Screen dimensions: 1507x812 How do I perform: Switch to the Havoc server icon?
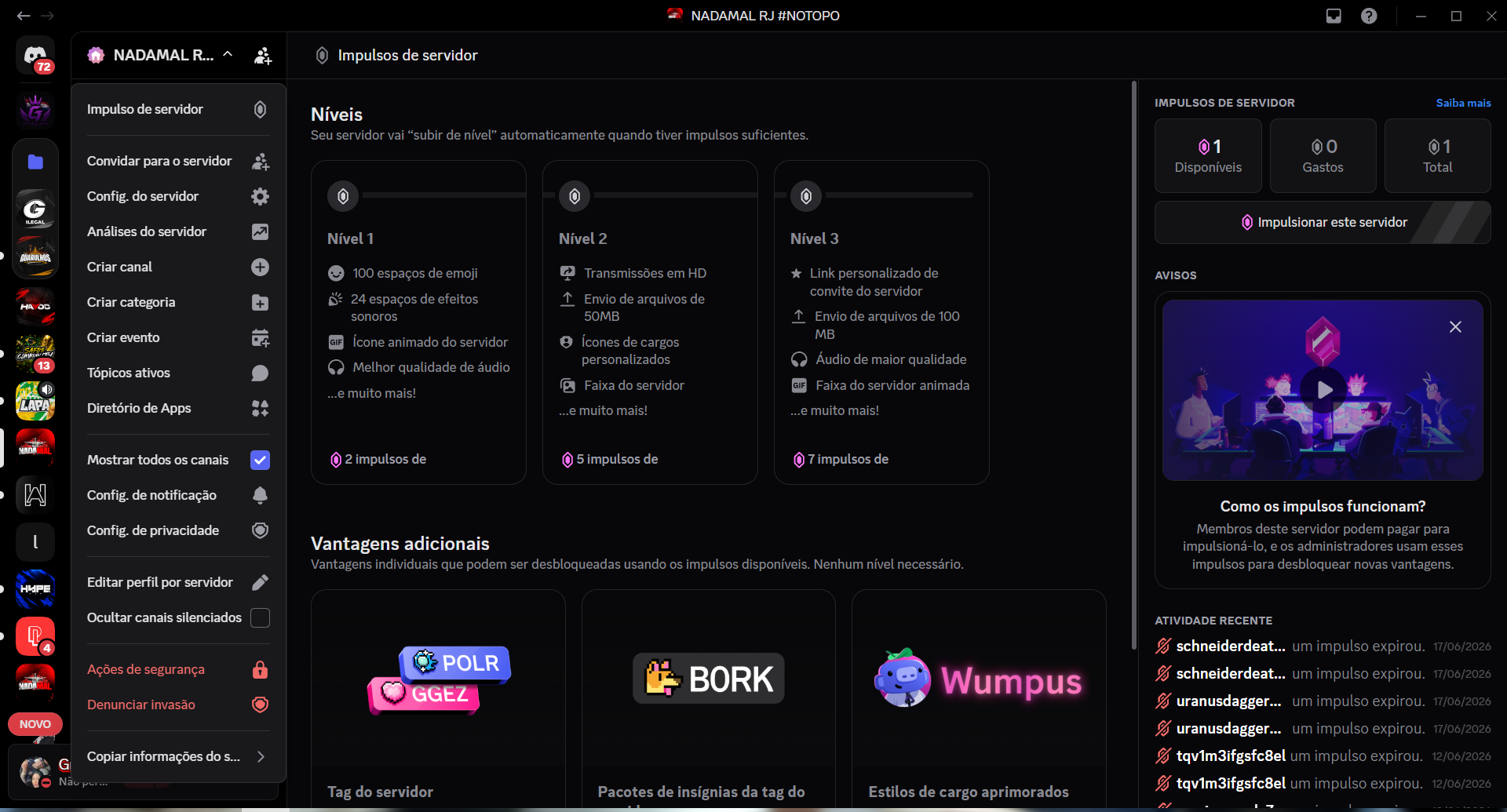tap(35, 306)
